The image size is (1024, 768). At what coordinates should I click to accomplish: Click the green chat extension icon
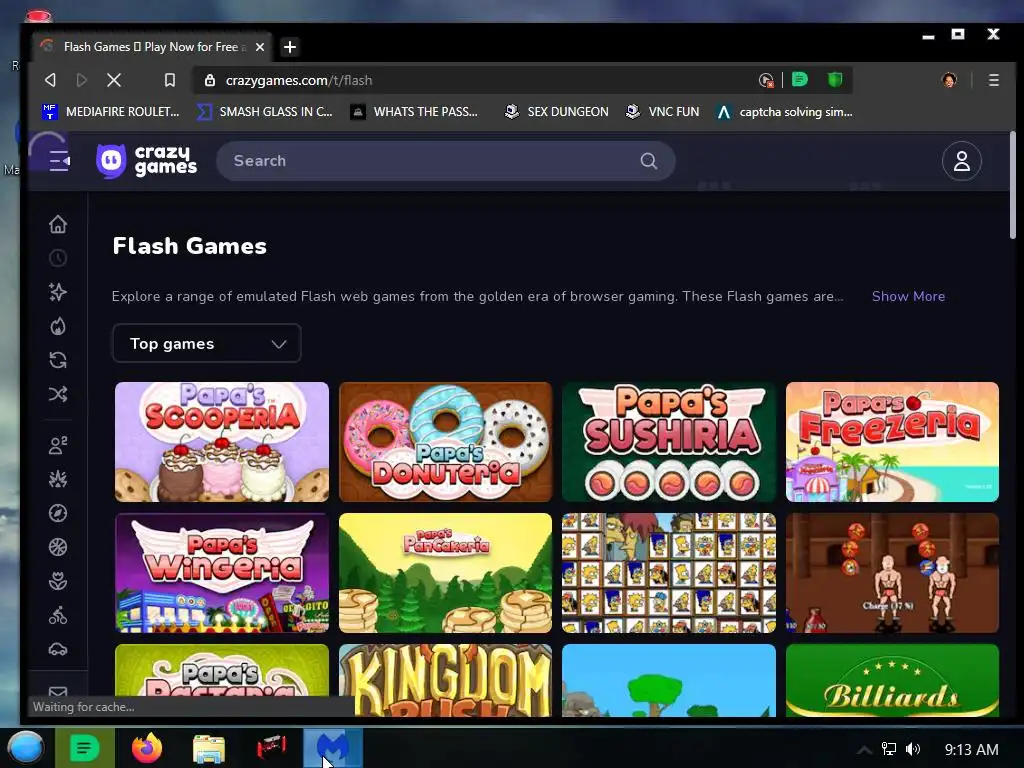(799, 80)
